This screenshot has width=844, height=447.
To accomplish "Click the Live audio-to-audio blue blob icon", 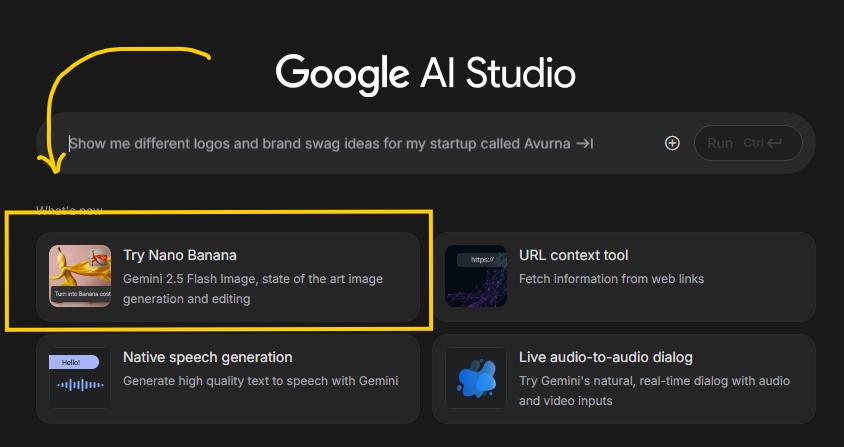I will pyautogui.click(x=476, y=378).
